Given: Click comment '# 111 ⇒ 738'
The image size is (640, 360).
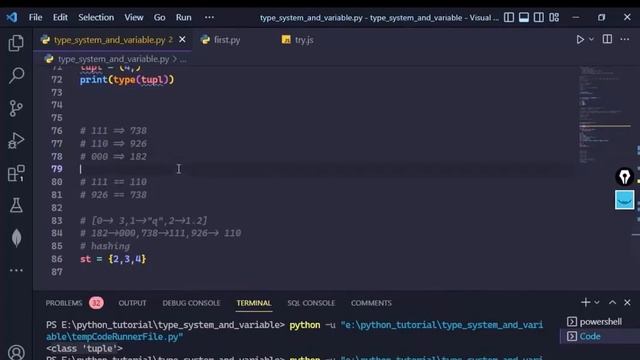Looking at the screenshot, I should click(113, 131).
